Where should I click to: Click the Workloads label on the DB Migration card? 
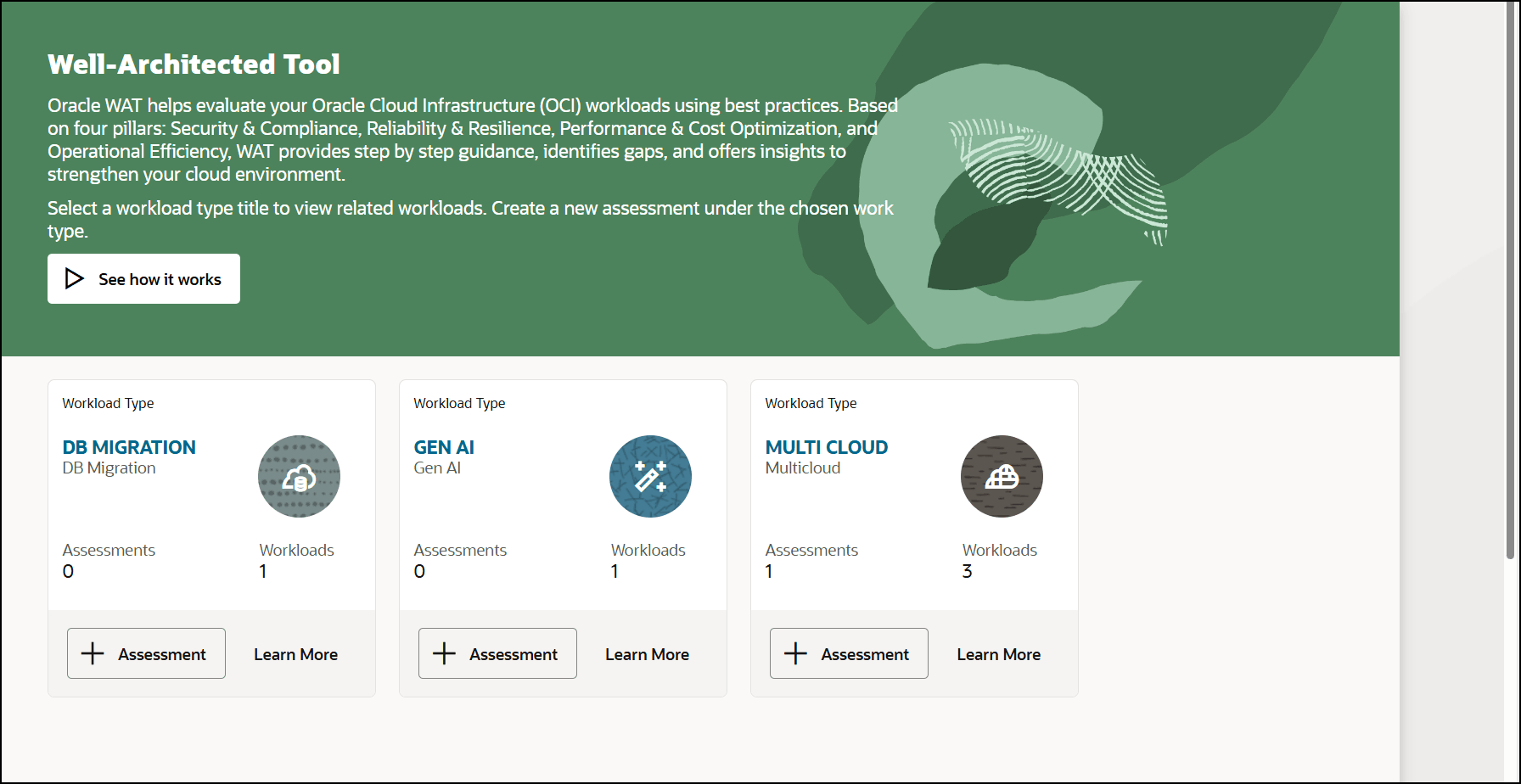[296, 550]
